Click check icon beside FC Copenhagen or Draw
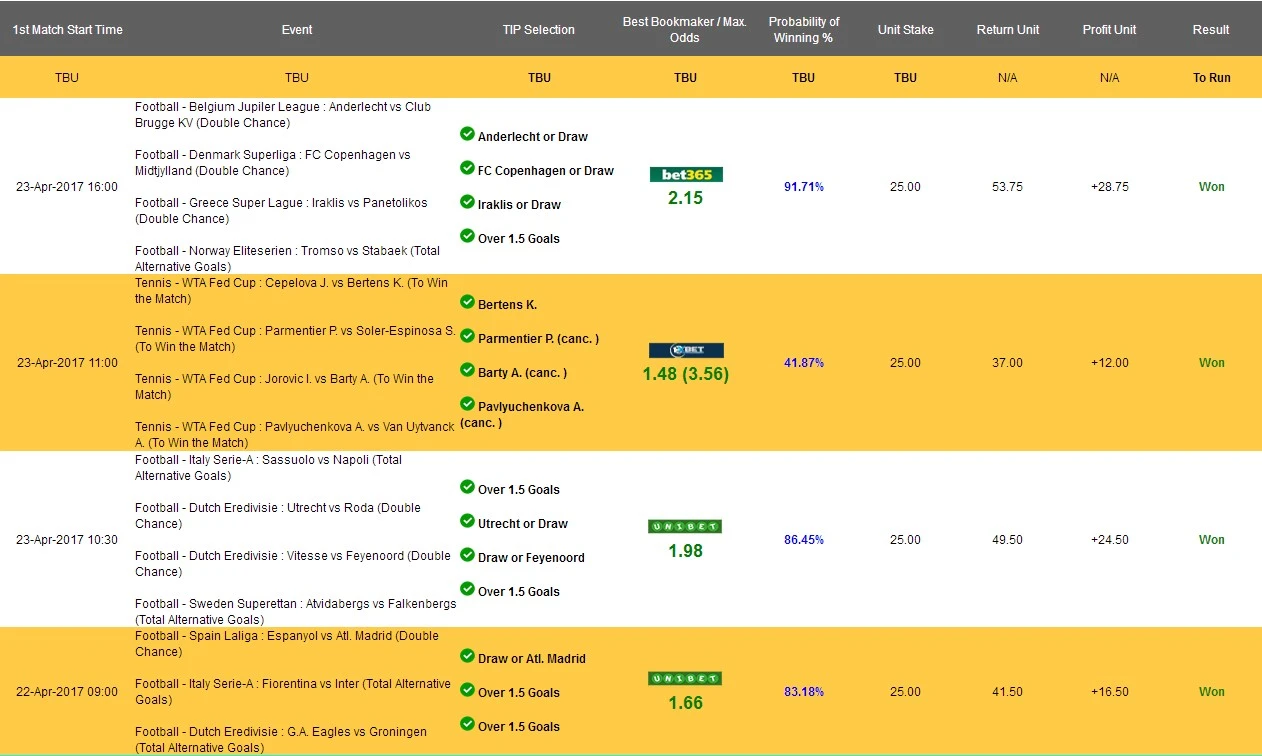 tap(467, 168)
